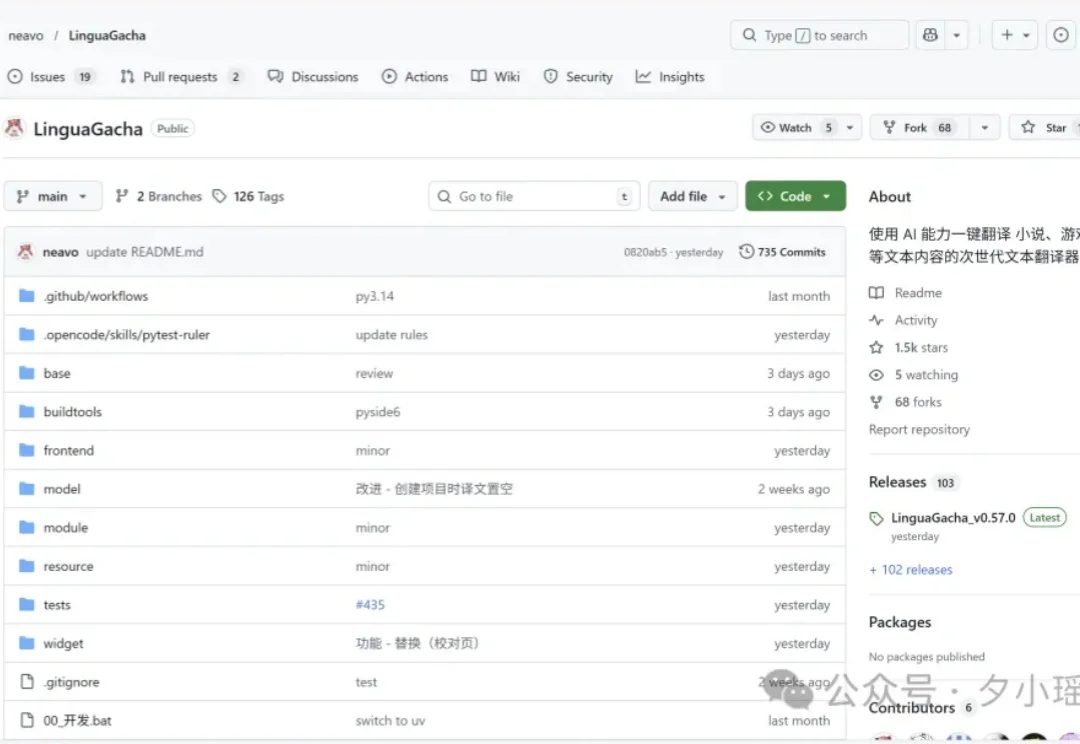Open the Security shield icon
1080x744 pixels.
coord(550,76)
